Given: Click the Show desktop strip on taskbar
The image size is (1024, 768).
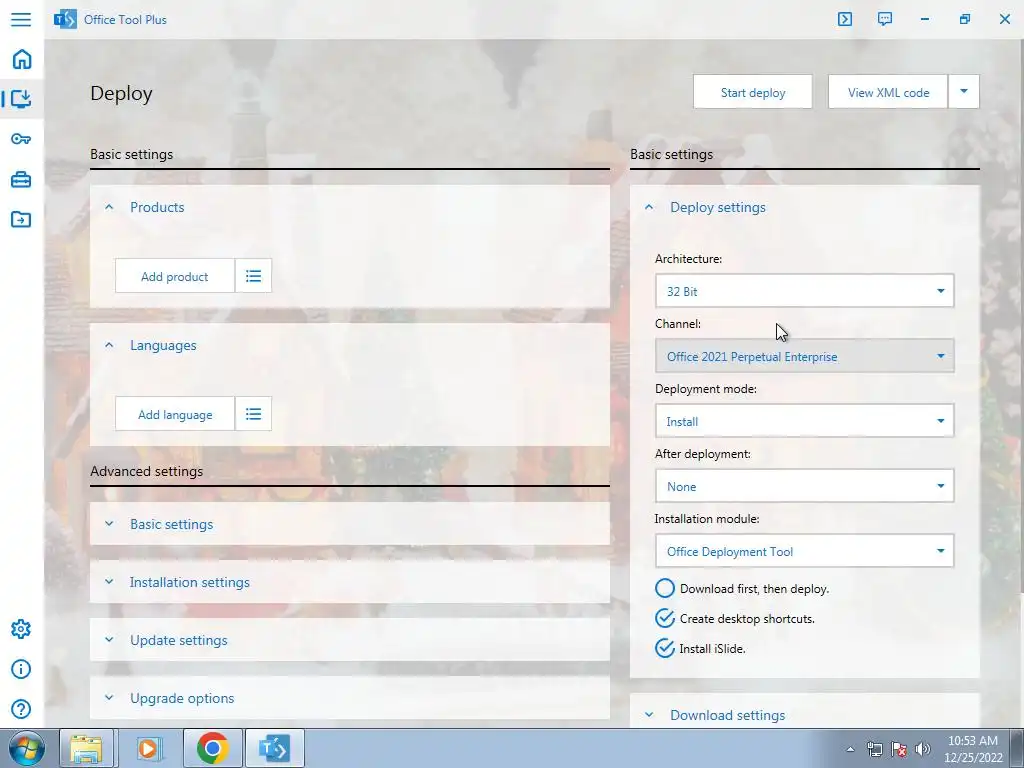Looking at the screenshot, I should tap(1017, 748).
